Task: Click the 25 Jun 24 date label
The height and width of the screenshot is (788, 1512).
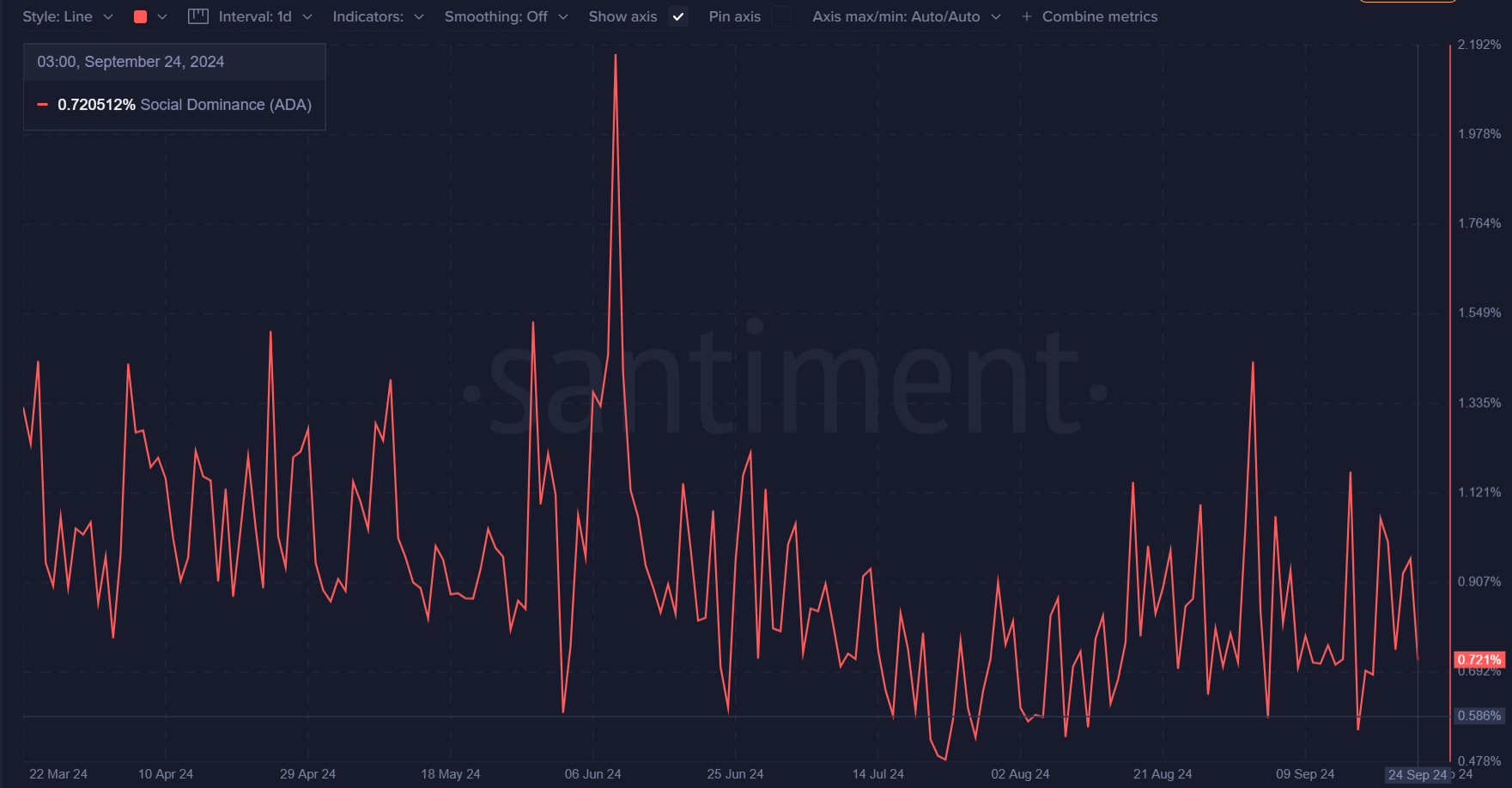Action: coord(735,774)
